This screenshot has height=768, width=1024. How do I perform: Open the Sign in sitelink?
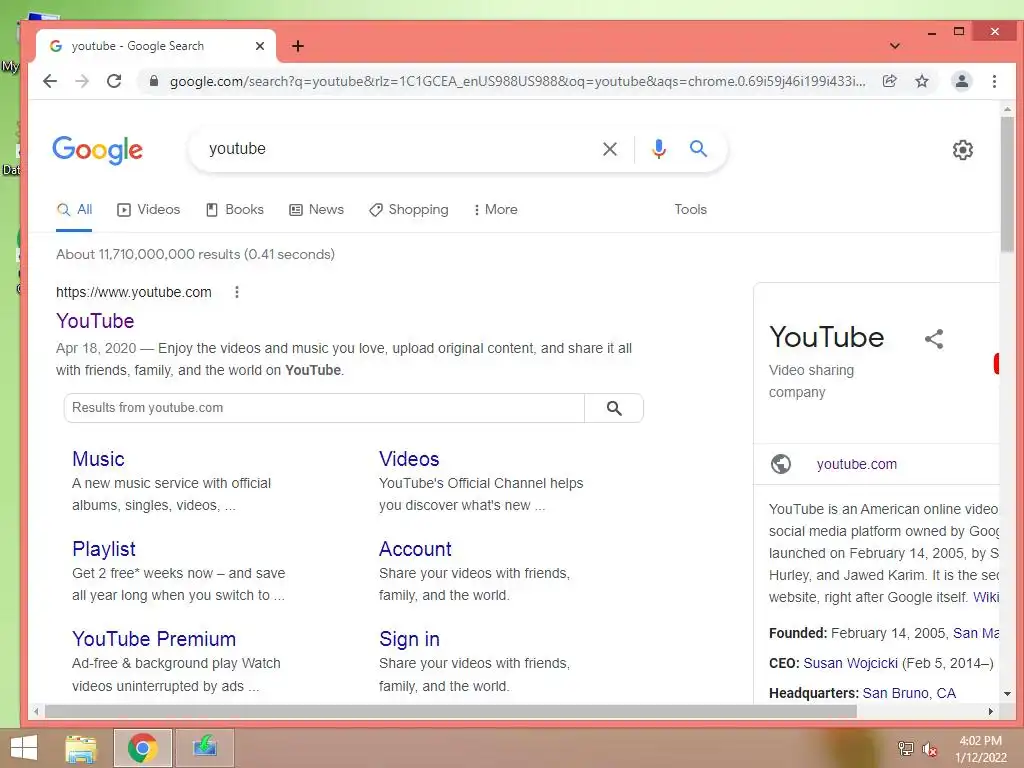pos(409,639)
